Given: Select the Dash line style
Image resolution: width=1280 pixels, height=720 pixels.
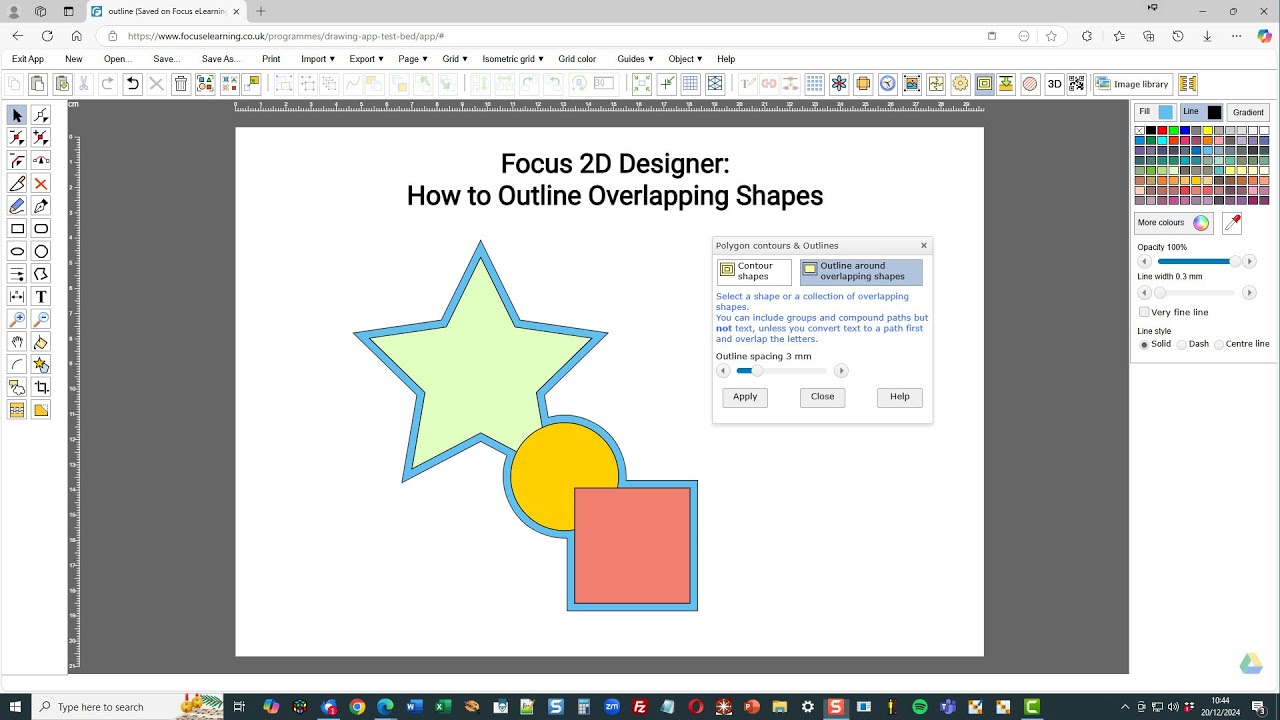Looking at the screenshot, I should pyautogui.click(x=1182, y=344).
